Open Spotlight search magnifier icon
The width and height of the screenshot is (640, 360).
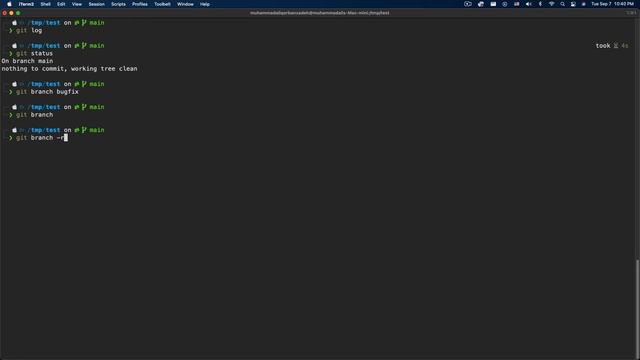click(x=562, y=4)
